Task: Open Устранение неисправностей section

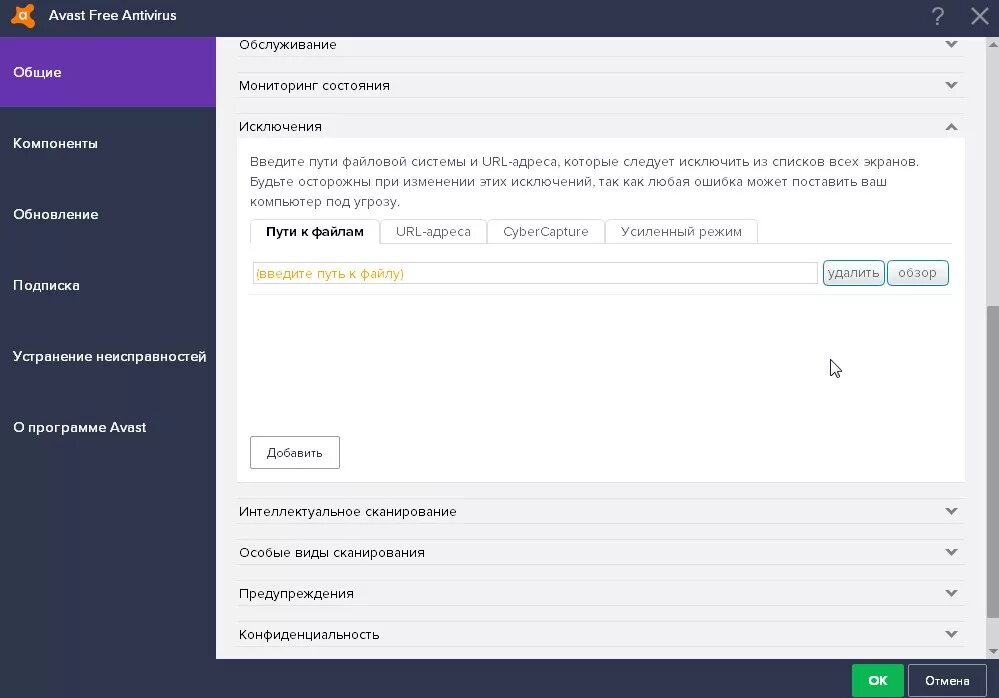Action: pyautogui.click(x=108, y=357)
